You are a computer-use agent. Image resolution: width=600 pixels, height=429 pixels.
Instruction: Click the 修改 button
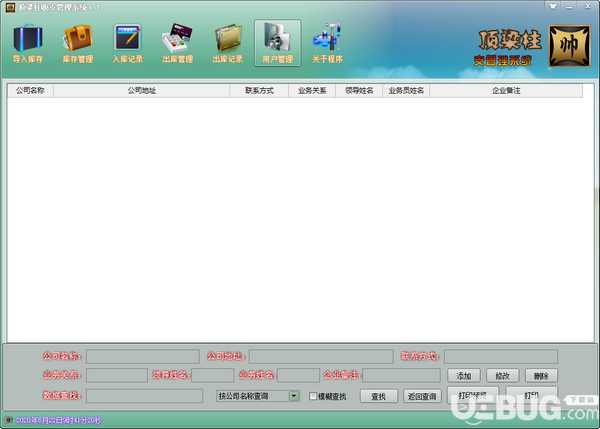[502, 376]
